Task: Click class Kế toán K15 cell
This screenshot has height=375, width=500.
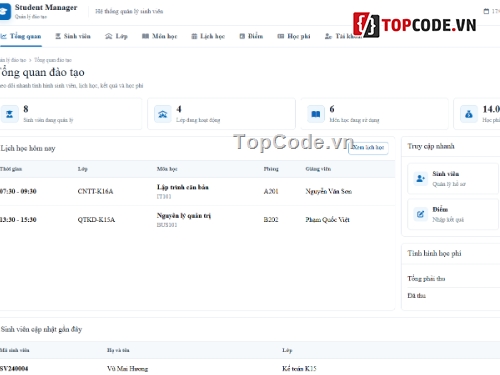Action: (x=299, y=369)
